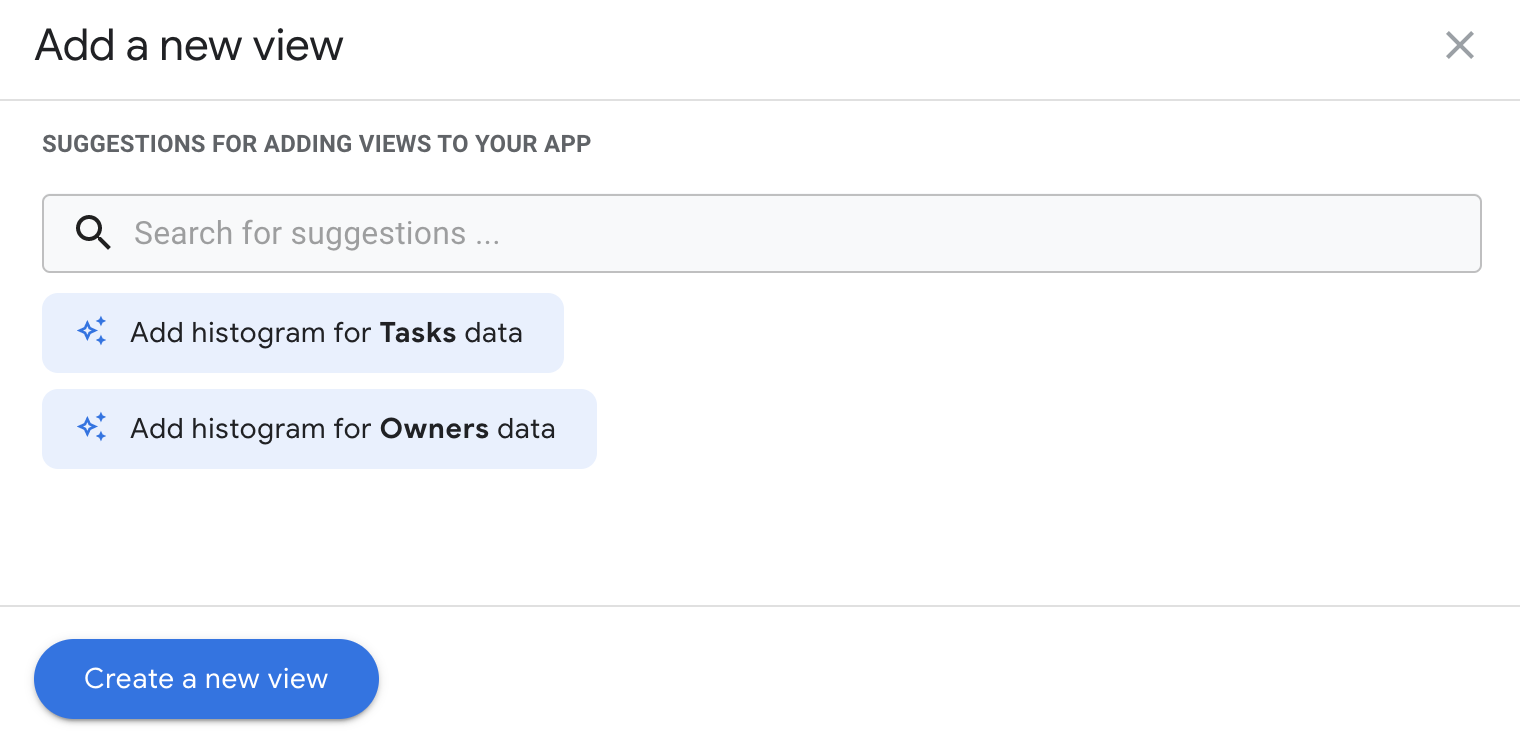1520x748 pixels.
Task: Click the word Create on the blue button
Action: 129,679
